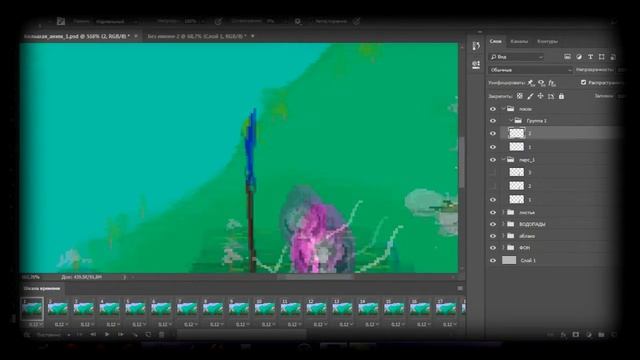Image resolution: width=640 pixels, height=360 pixels.
Task: Hide the Слой 1 layer
Action: click(x=493, y=260)
